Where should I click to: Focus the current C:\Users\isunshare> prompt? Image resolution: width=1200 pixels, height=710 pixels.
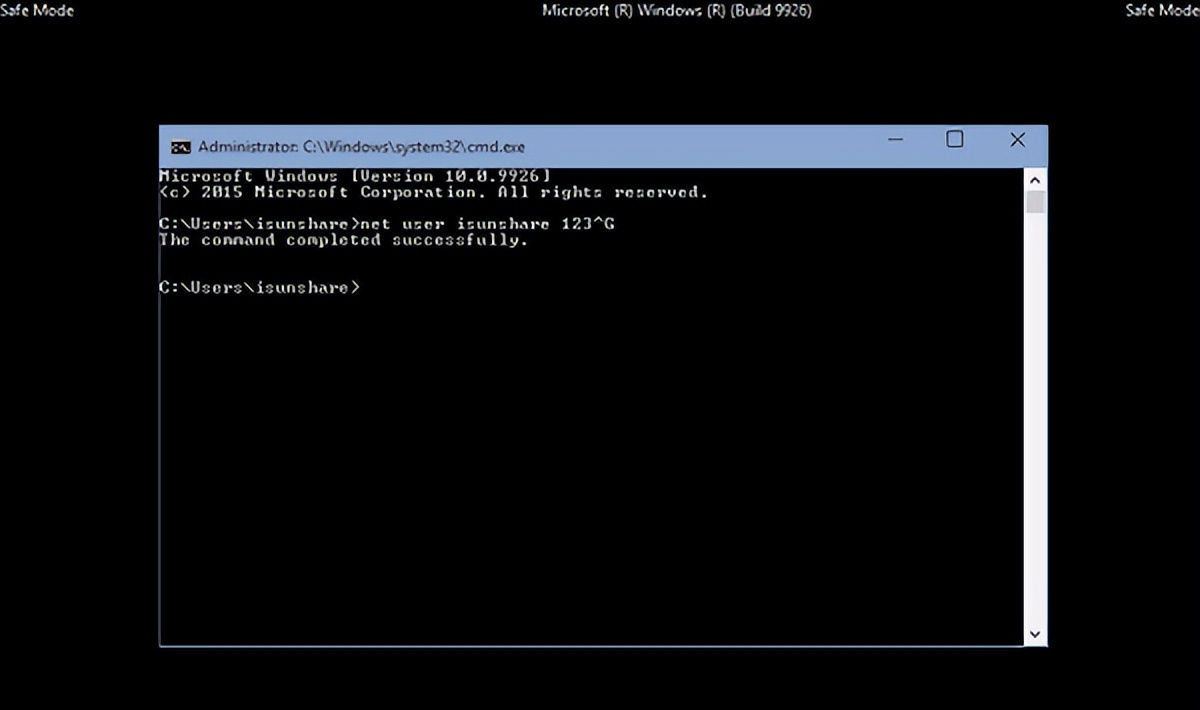tap(258, 288)
